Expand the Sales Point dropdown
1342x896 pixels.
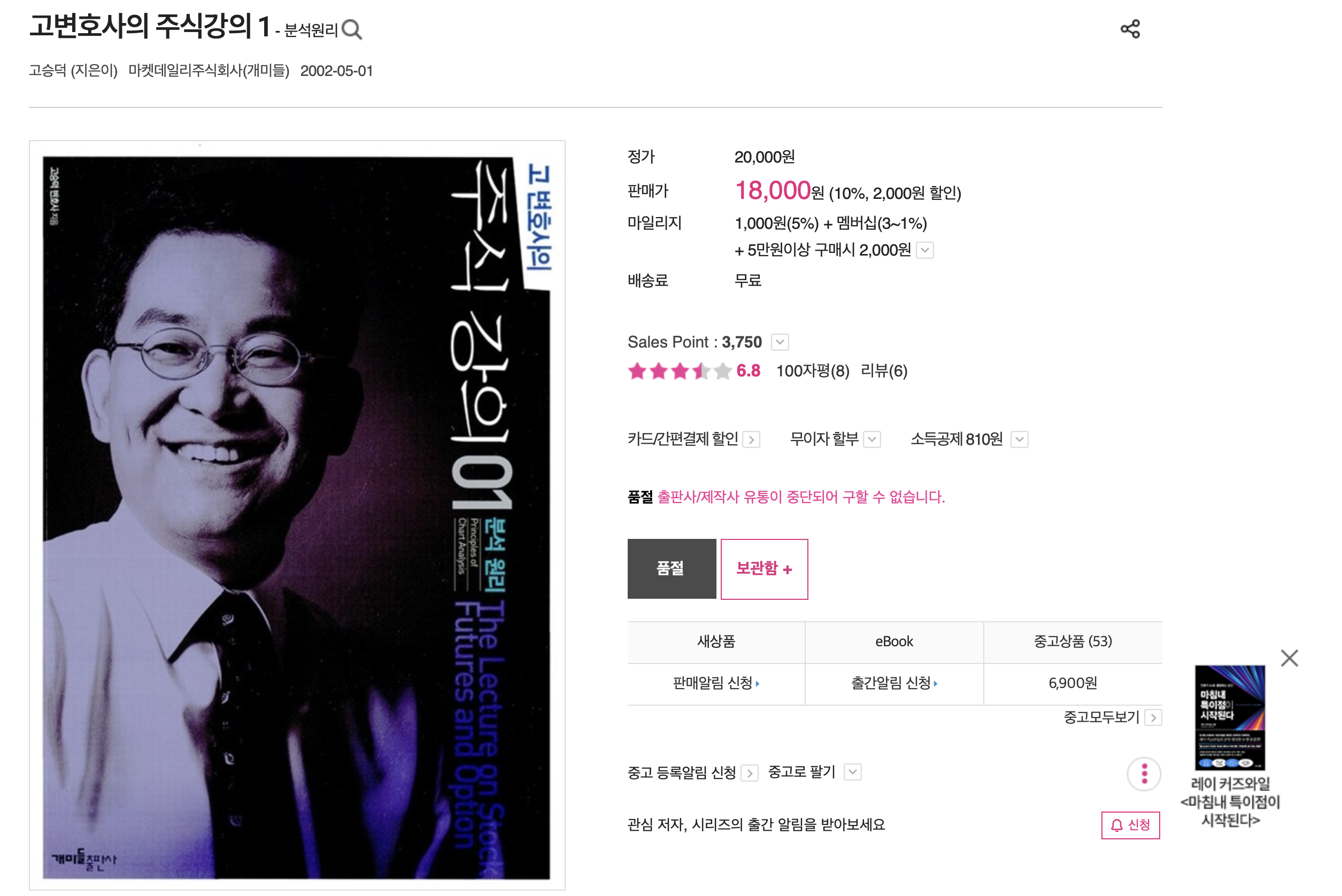coord(780,342)
